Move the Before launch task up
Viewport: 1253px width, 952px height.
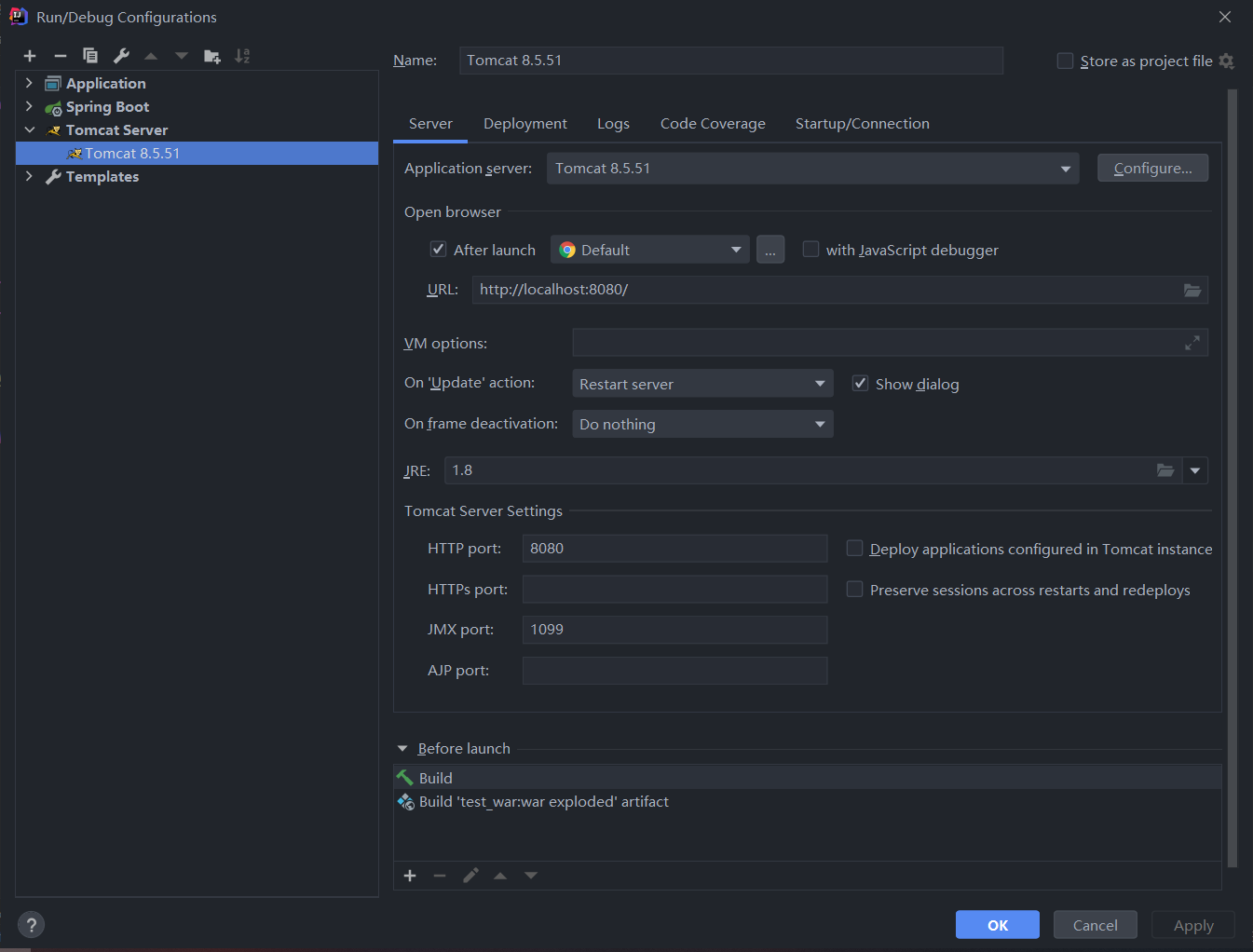point(500,876)
